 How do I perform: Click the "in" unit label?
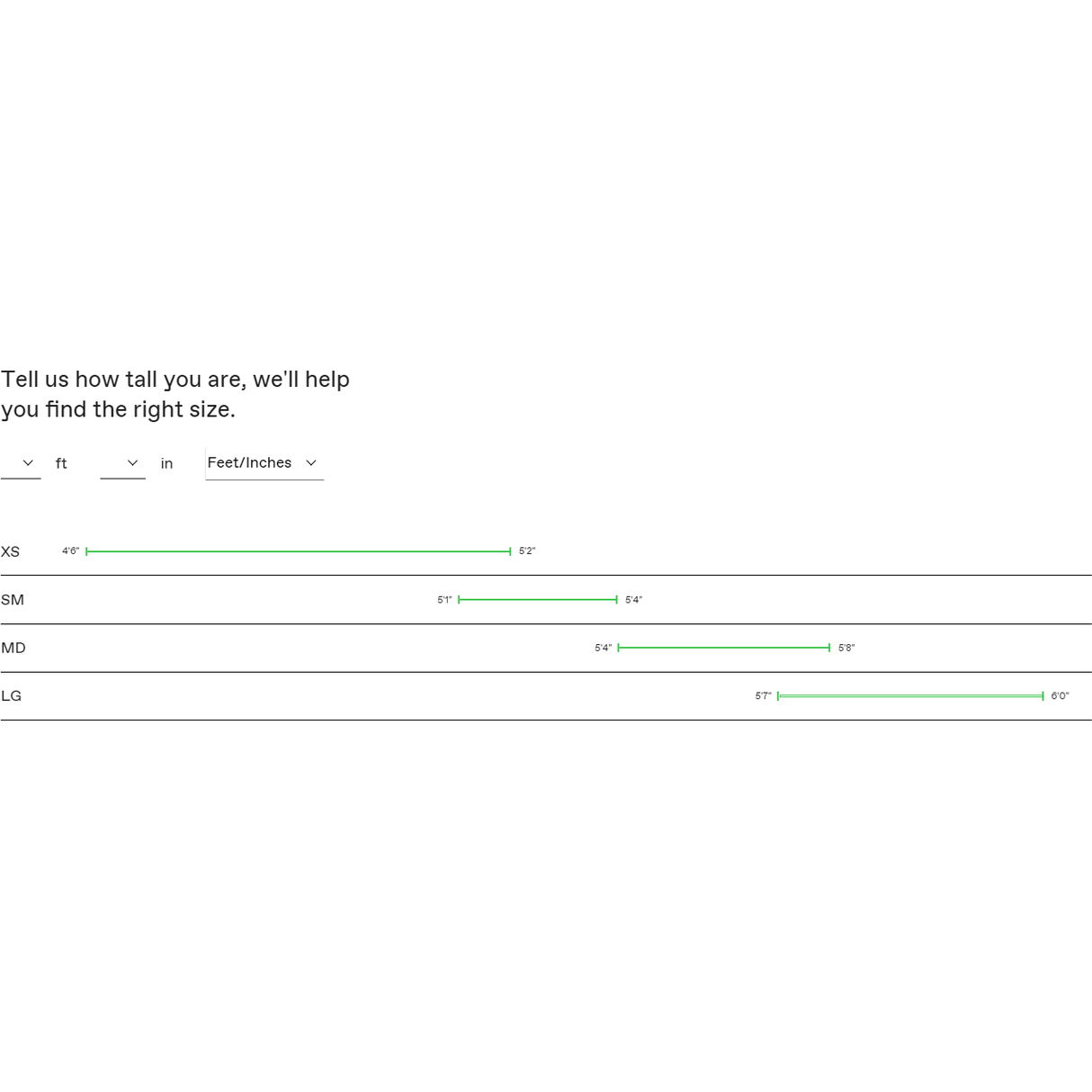(166, 464)
